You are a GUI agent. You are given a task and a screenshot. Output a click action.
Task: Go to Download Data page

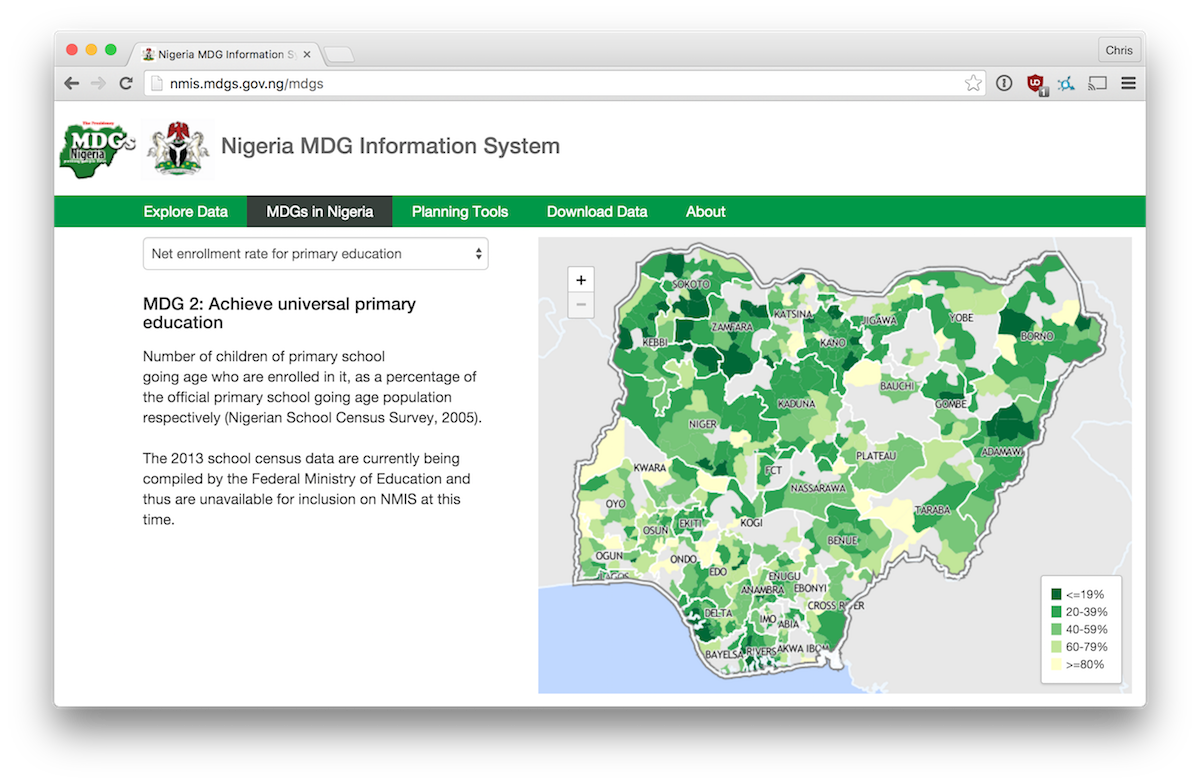coord(597,212)
